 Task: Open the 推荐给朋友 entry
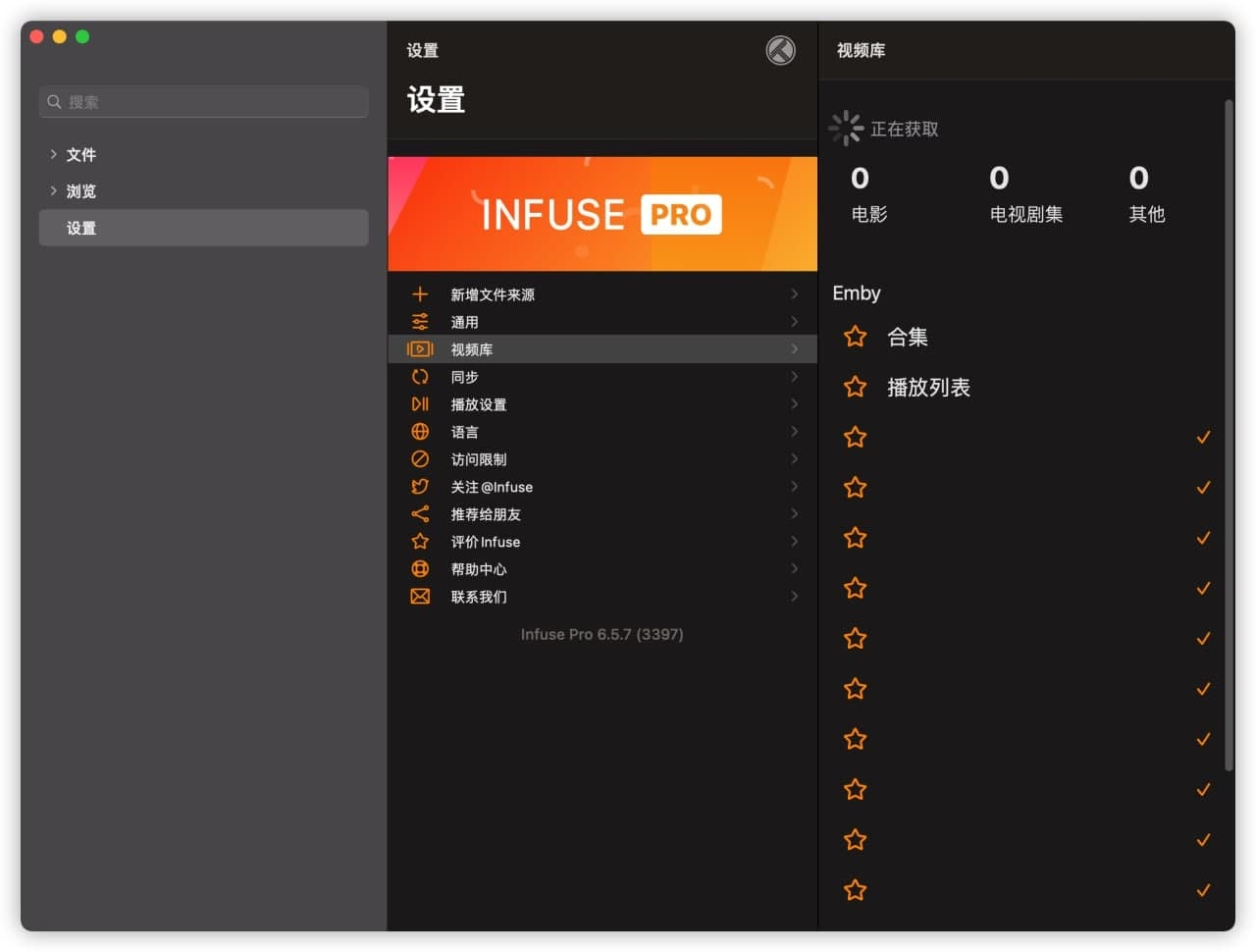coord(602,514)
